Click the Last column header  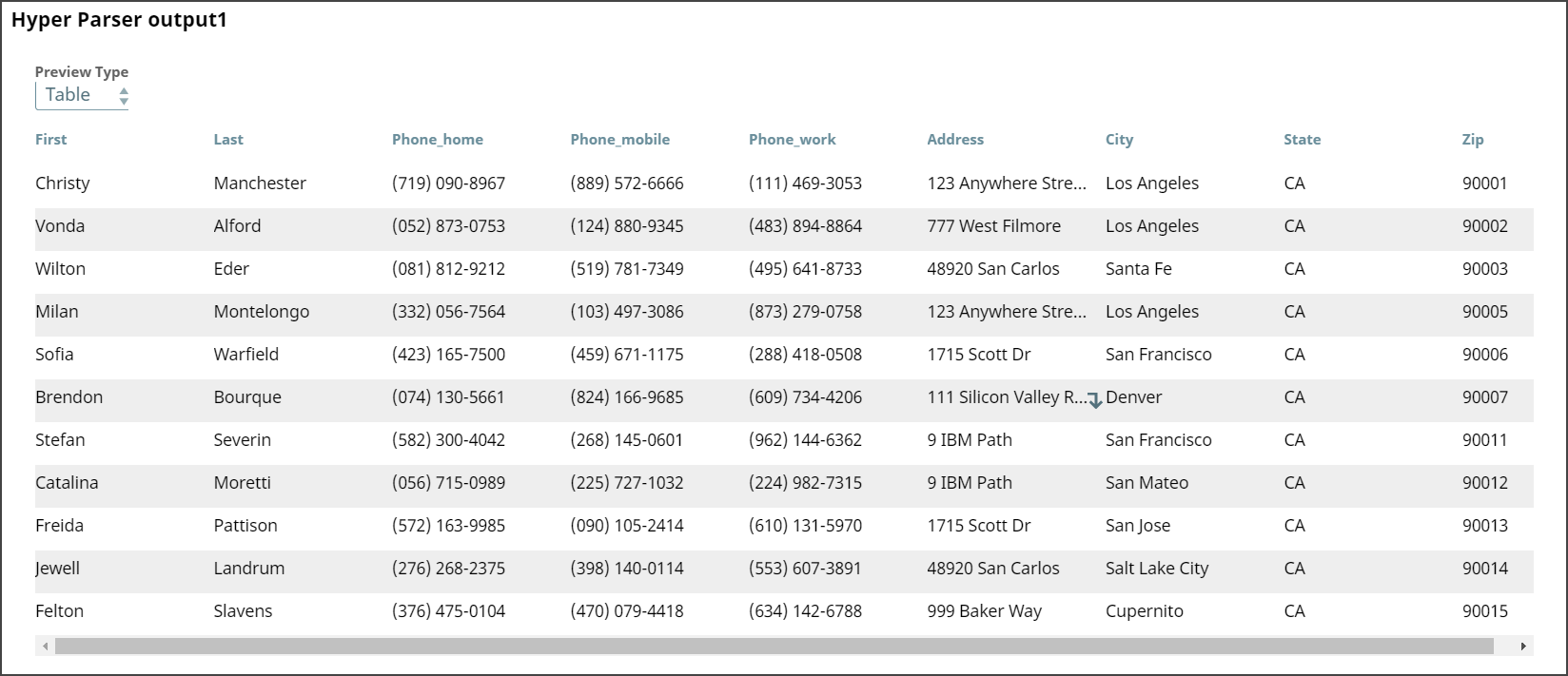click(x=228, y=140)
